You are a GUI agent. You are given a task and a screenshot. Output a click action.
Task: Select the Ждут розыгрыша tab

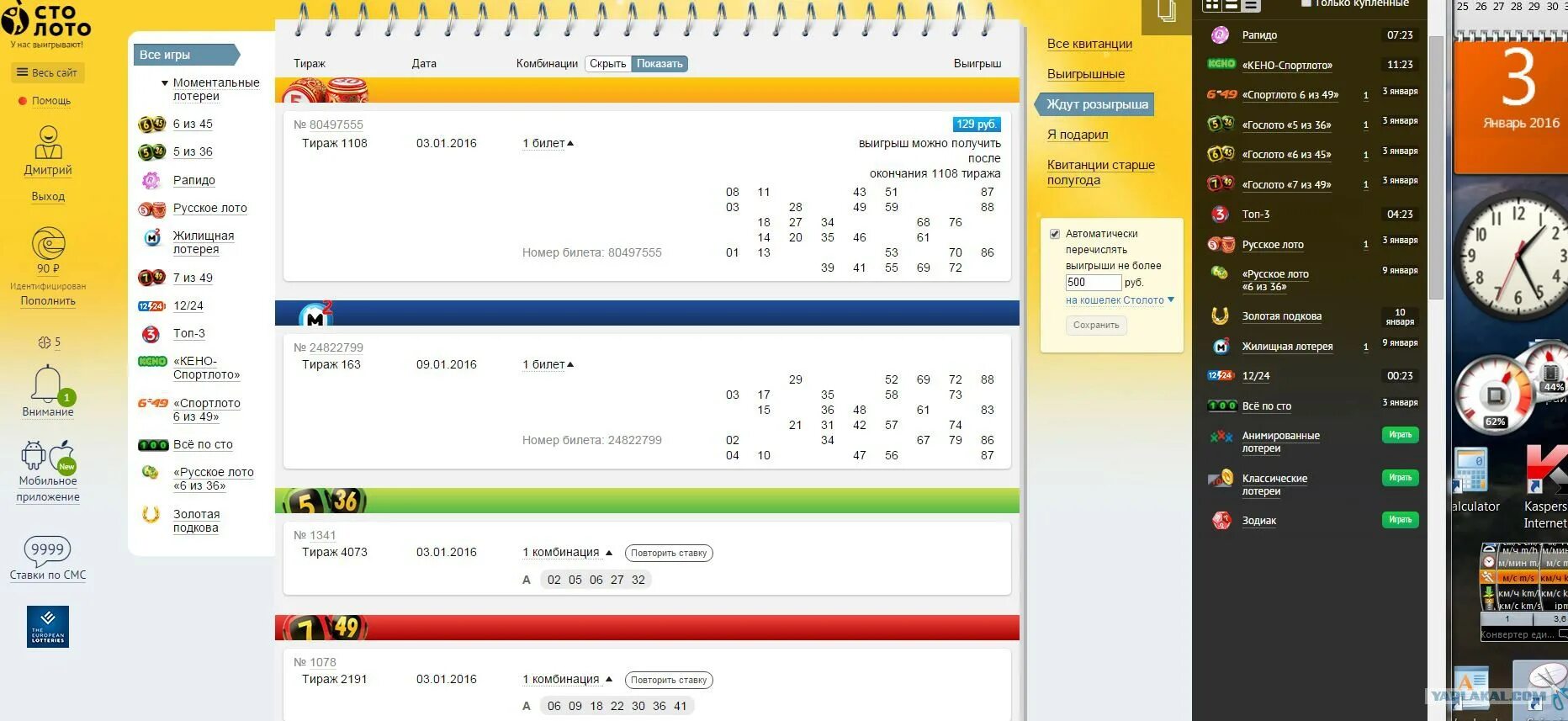point(1096,104)
